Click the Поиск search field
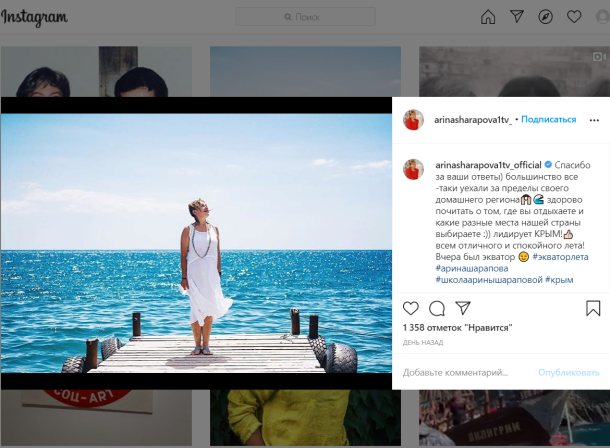The image size is (610, 448). pos(306,17)
